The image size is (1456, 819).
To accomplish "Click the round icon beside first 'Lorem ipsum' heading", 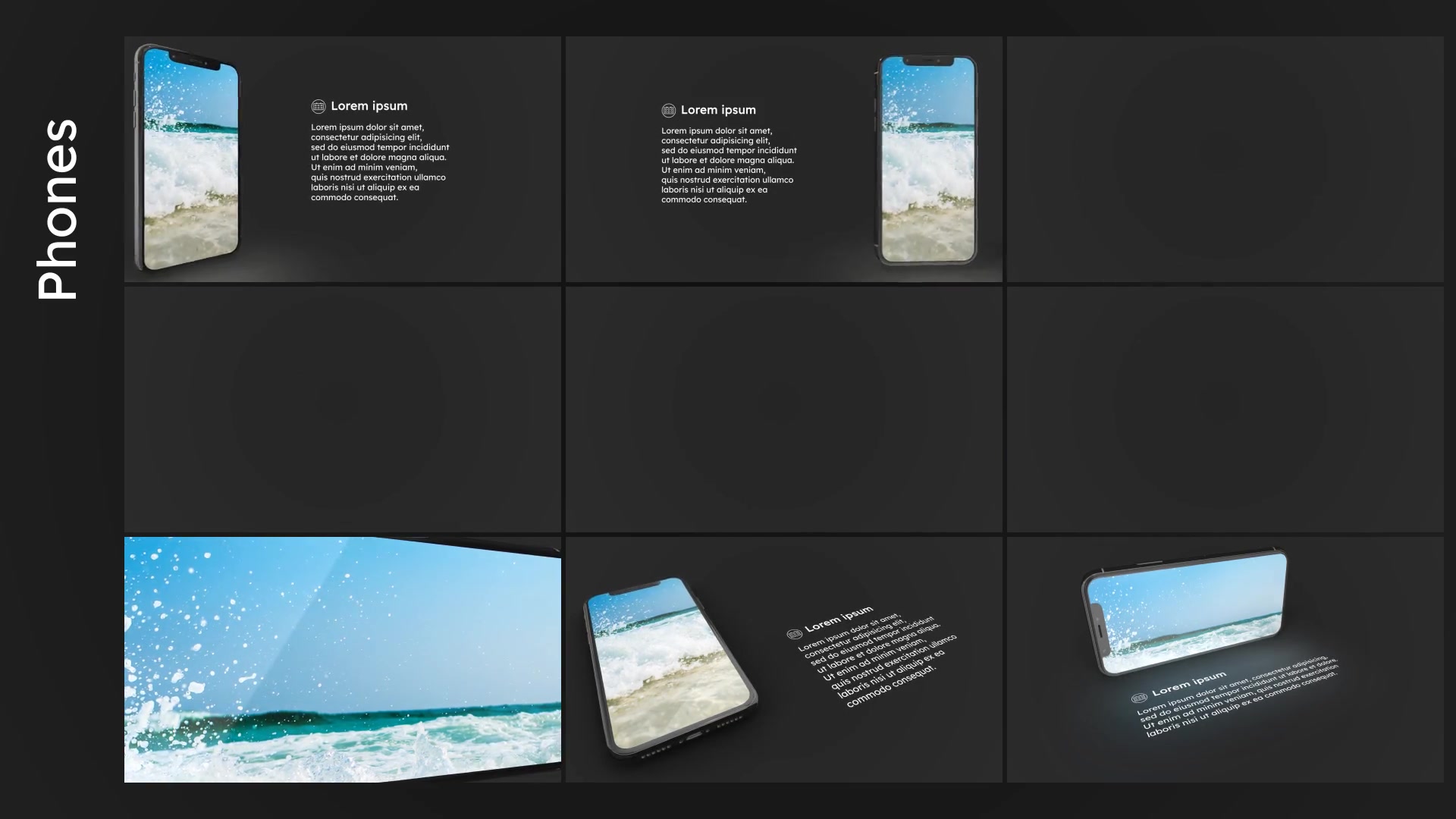I will point(318,106).
